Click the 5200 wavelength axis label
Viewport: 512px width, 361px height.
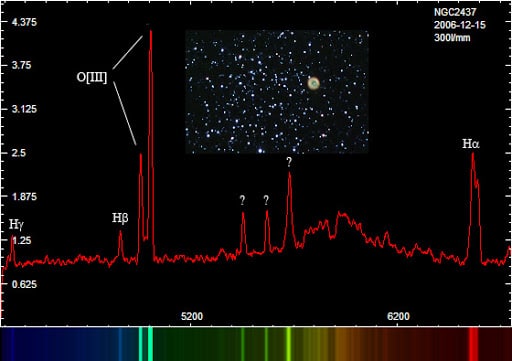pyautogui.click(x=192, y=316)
